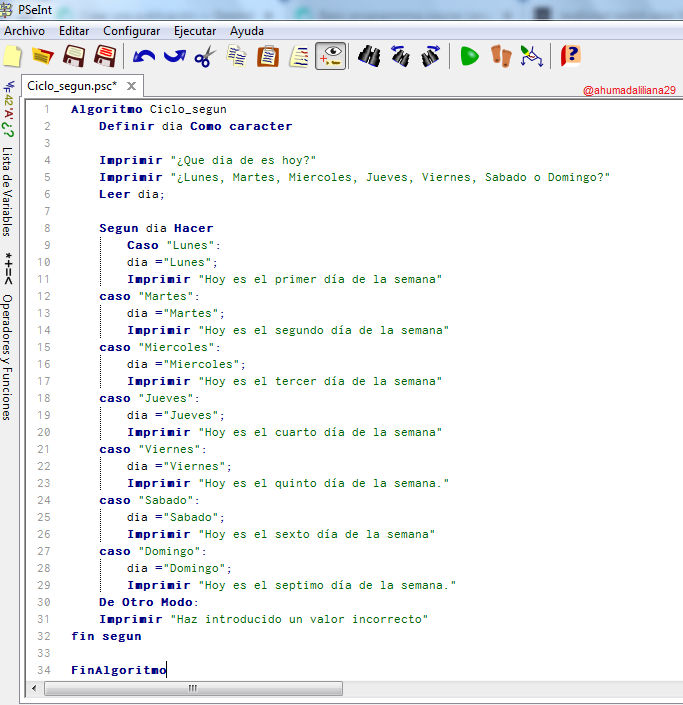Paste from the clipboard icon
This screenshot has width=683, height=705.
(x=268, y=57)
